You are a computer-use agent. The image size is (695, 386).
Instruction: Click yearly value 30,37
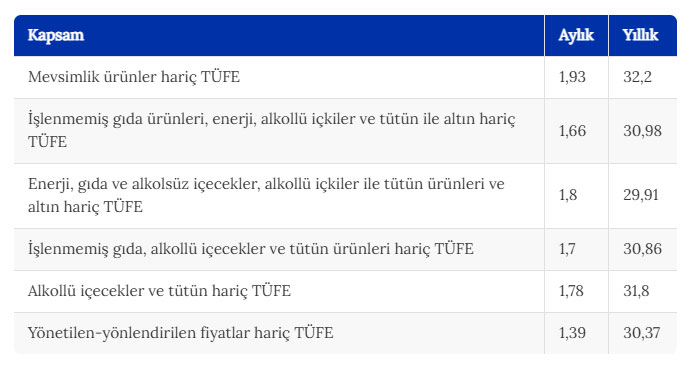[641, 333]
